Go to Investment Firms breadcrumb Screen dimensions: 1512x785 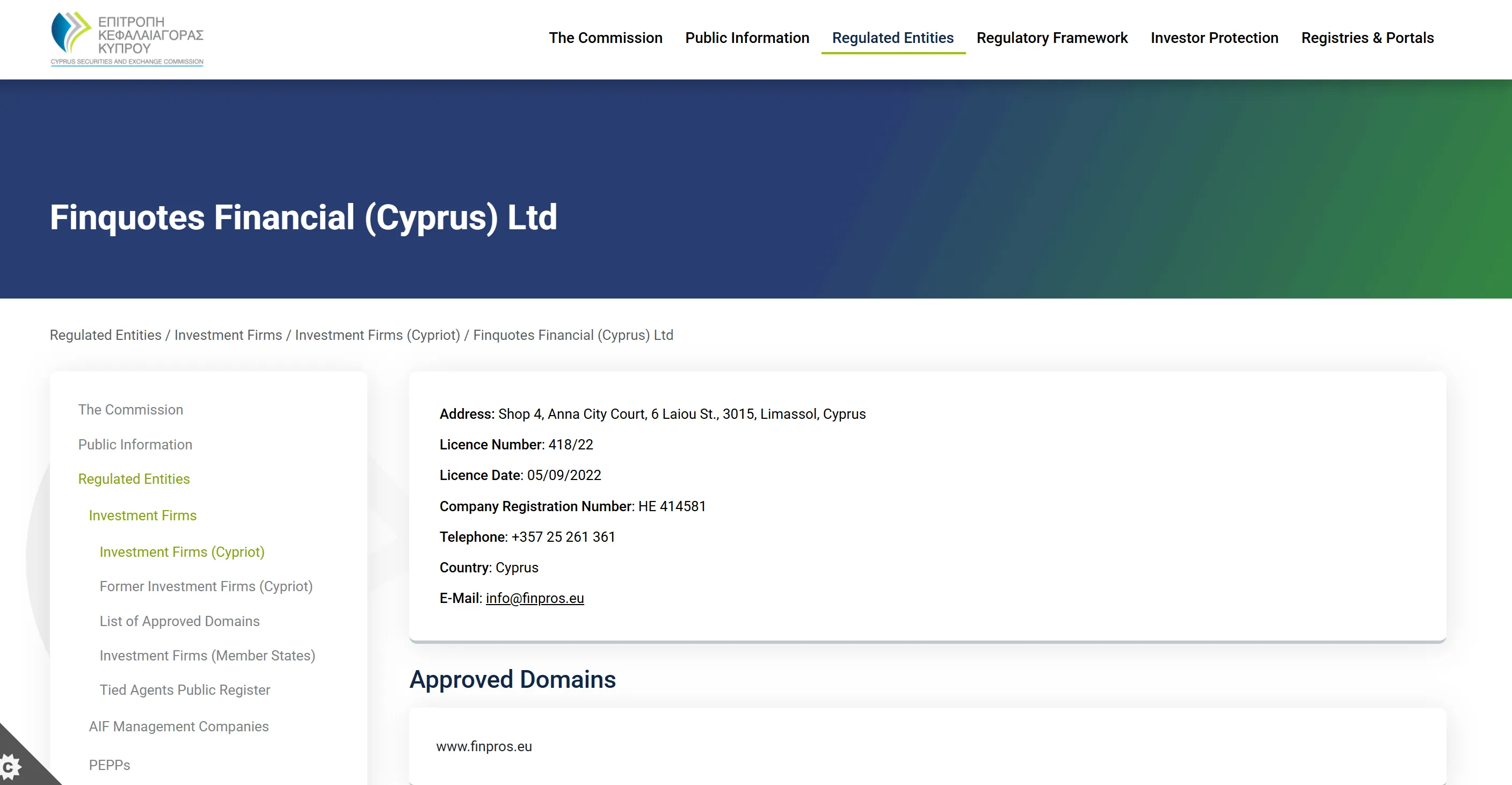pyautogui.click(x=228, y=335)
